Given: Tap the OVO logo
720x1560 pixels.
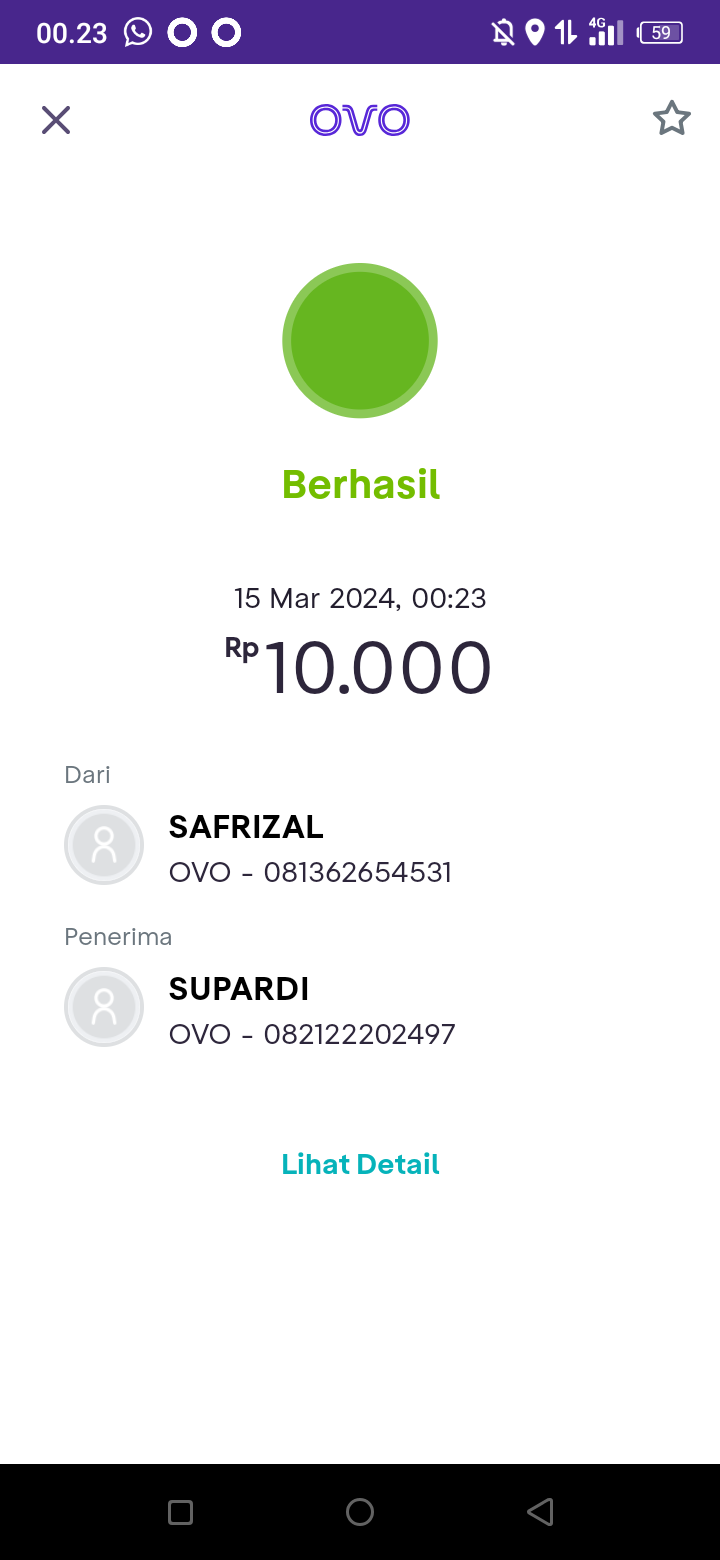Looking at the screenshot, I should pyautogui.click(x=360, y=120).
